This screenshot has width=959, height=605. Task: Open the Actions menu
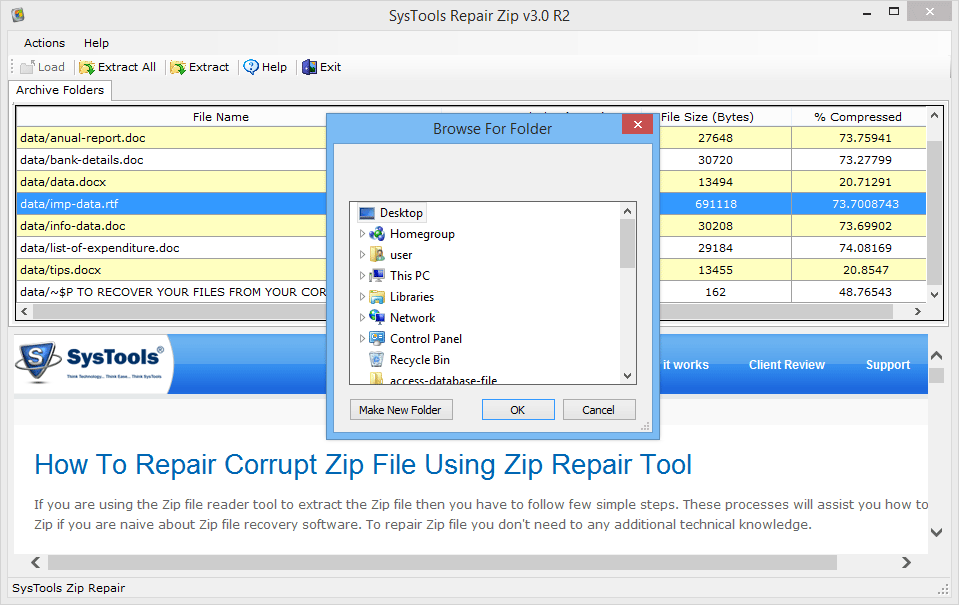(x=44, y=43)
